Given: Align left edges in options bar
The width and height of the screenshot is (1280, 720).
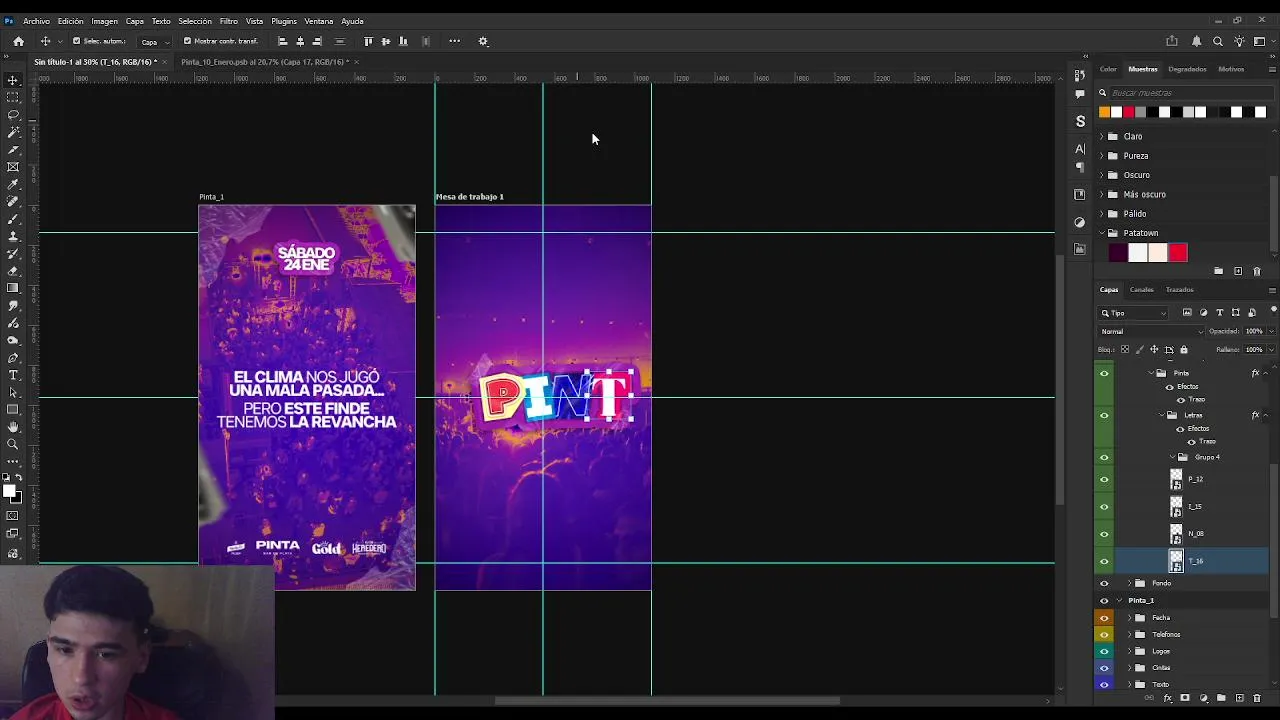Looking at the screenshot, I should [x=282, y=41].
